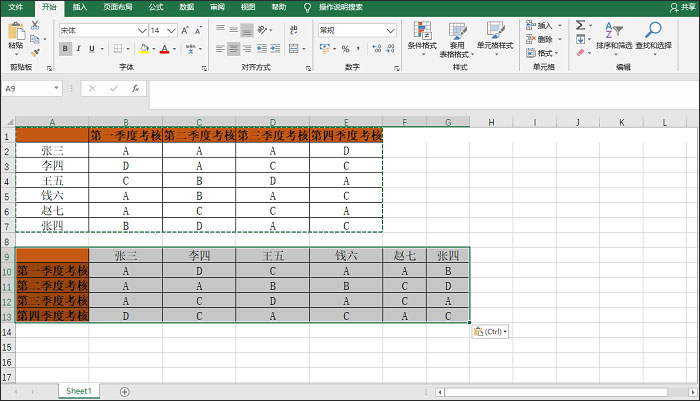
Task: Add a new sheet with plus icon
Action: tap(125, 392)
